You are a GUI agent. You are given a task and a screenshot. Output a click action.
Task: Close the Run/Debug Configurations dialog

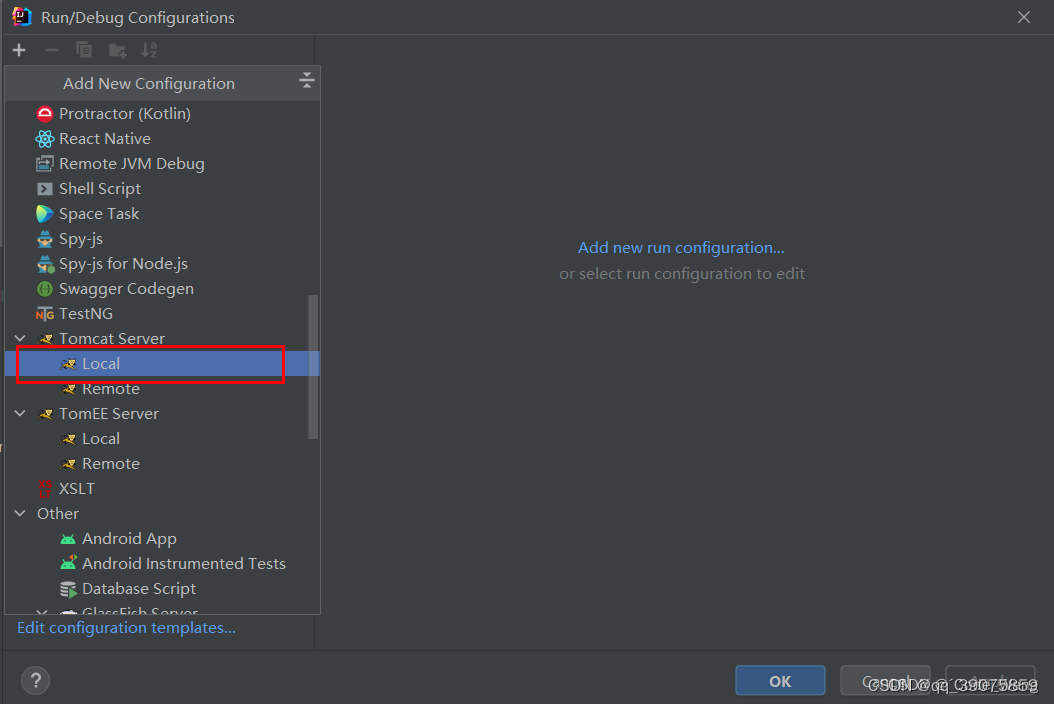coord(1023,17)
